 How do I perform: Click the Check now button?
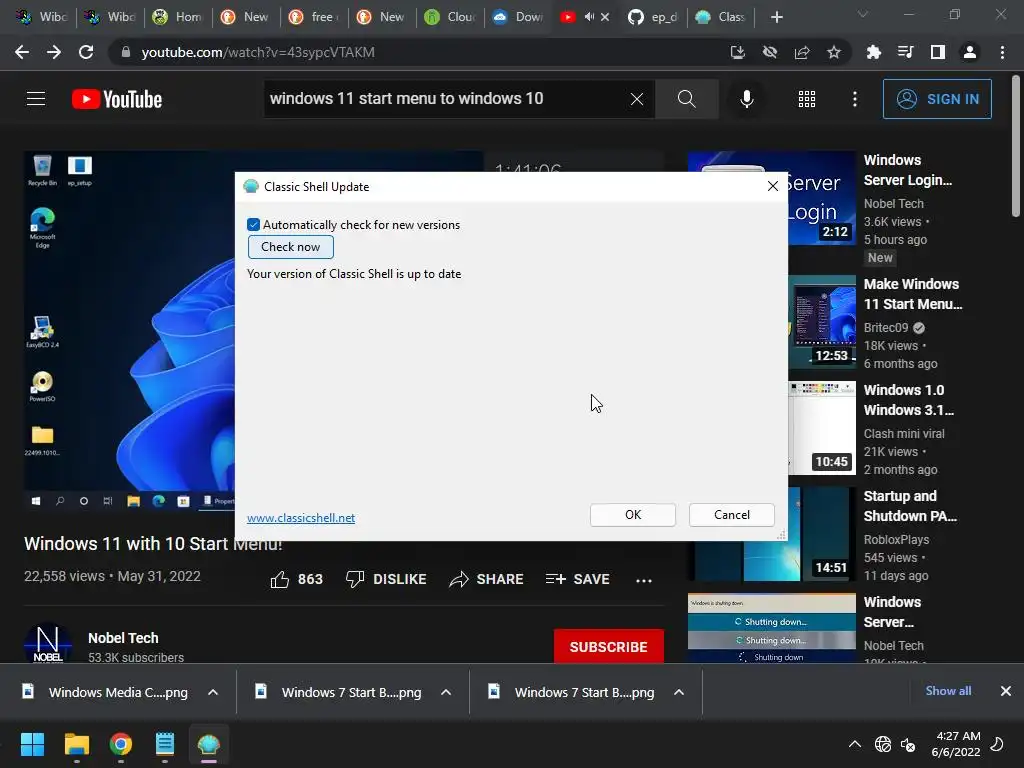click(x=291, y=247)
